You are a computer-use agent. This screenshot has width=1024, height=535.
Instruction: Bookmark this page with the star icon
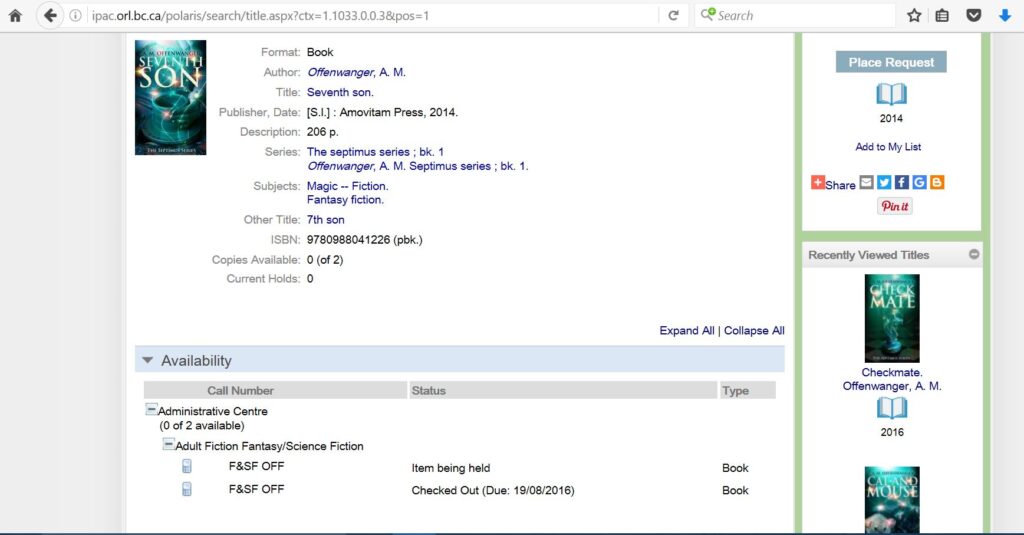tap(914, 15)
